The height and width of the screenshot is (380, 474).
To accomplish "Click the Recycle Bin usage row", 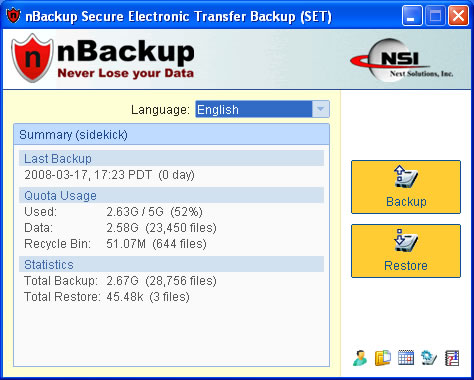I will [116, 244].
